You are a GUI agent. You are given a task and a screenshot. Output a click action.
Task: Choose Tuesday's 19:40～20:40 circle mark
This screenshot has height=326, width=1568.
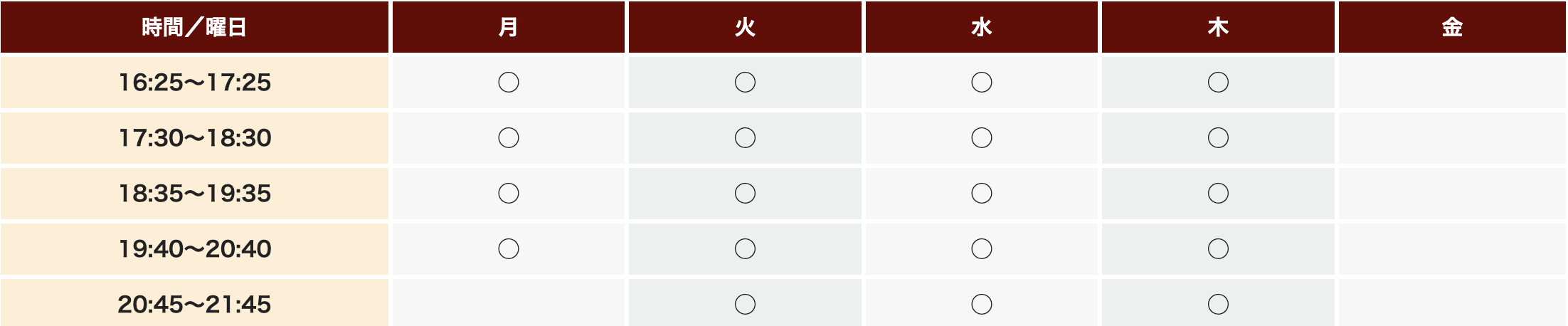(x=745, y=249)
